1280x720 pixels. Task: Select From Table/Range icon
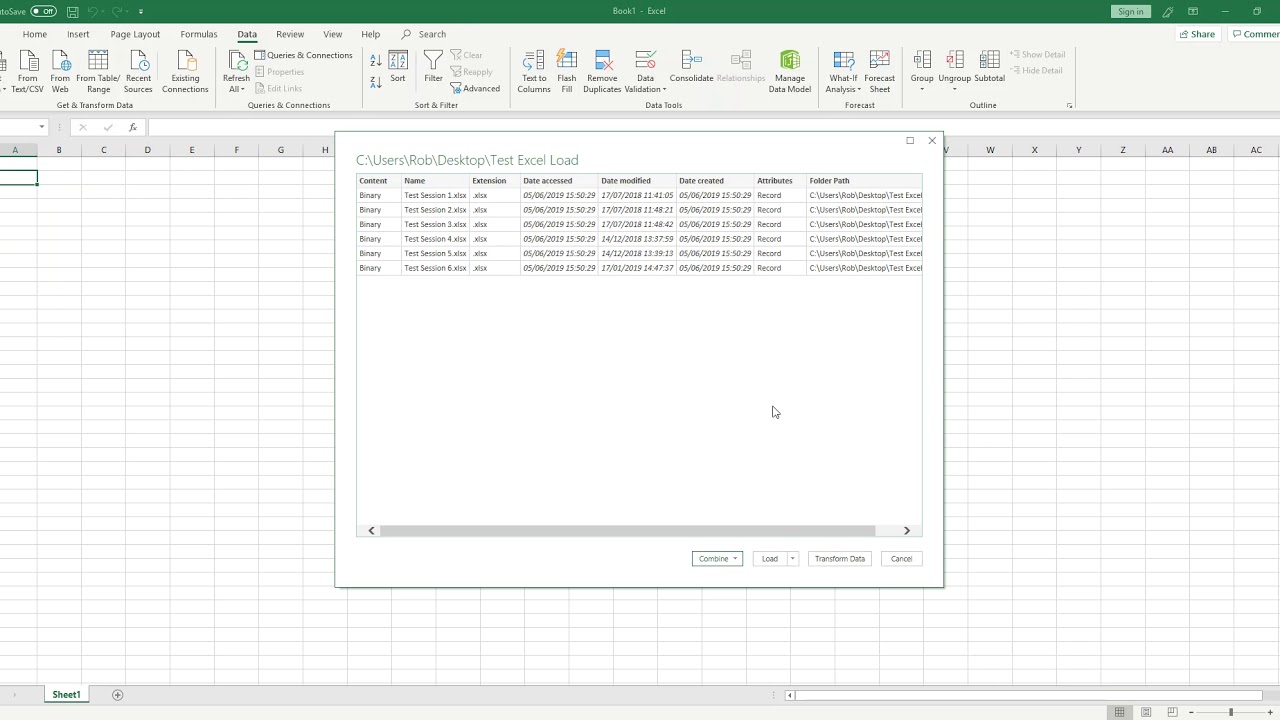98,70
